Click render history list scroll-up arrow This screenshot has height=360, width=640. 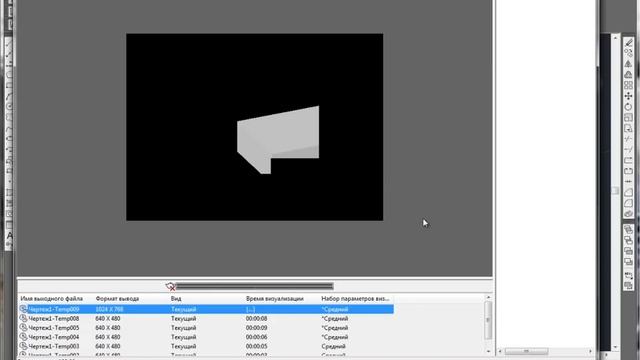pyautogui.click(x=489, y=298)
